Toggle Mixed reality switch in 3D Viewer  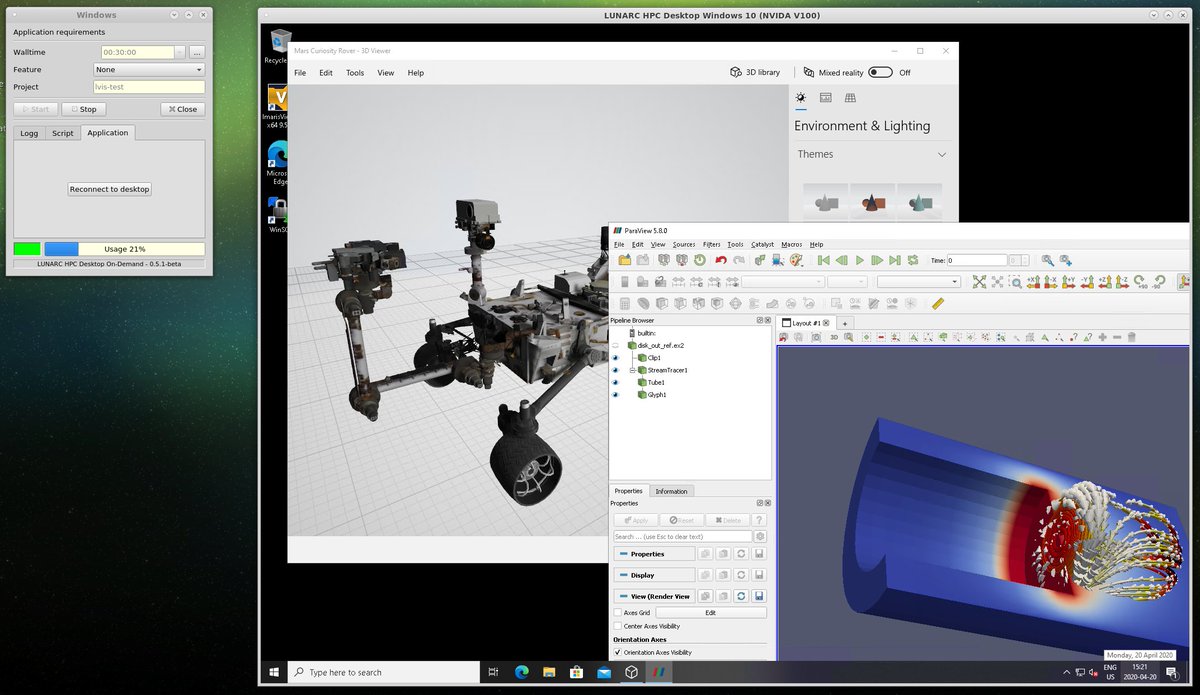click(880, 72)
